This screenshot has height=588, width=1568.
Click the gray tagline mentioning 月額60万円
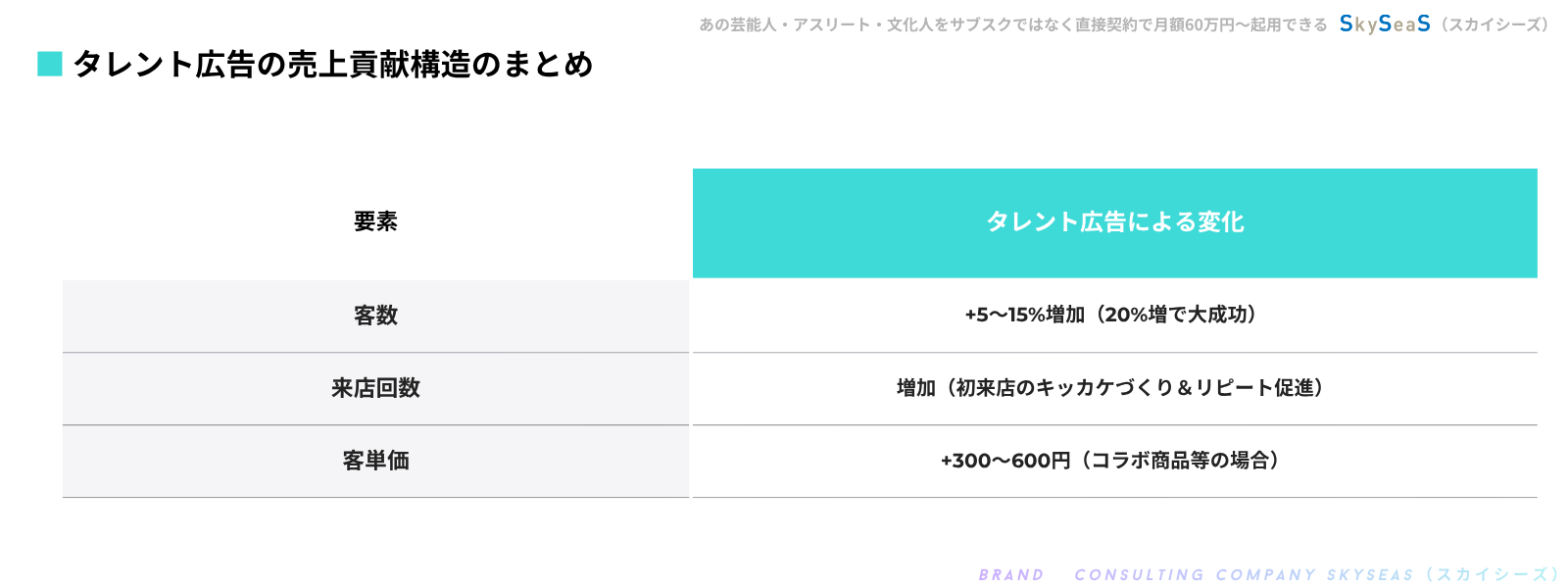[x=1012, y=24]
